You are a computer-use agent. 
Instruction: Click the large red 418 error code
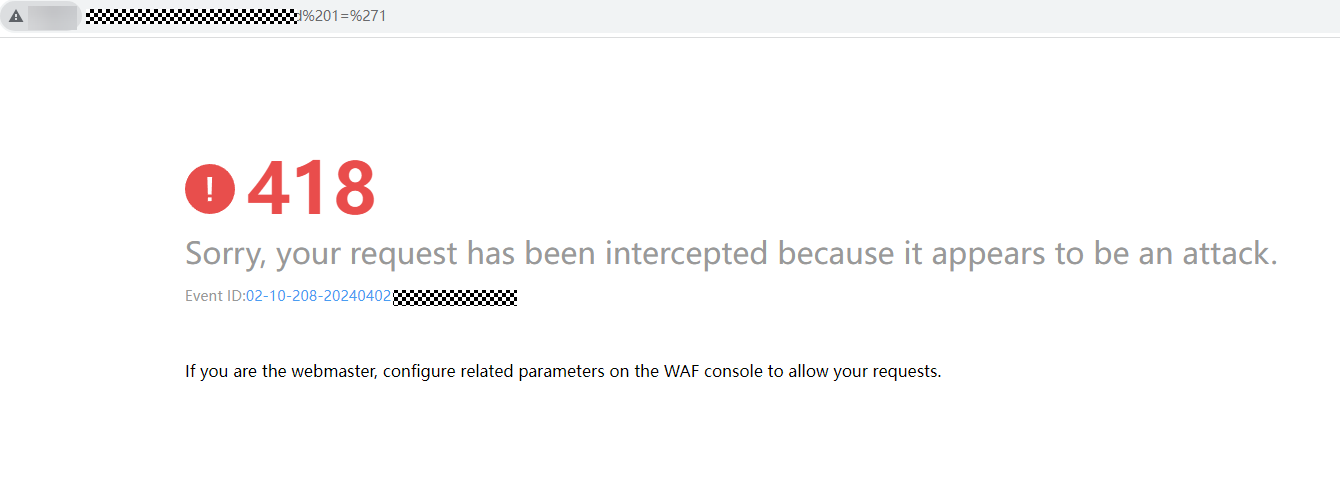[x=311, y=187]
